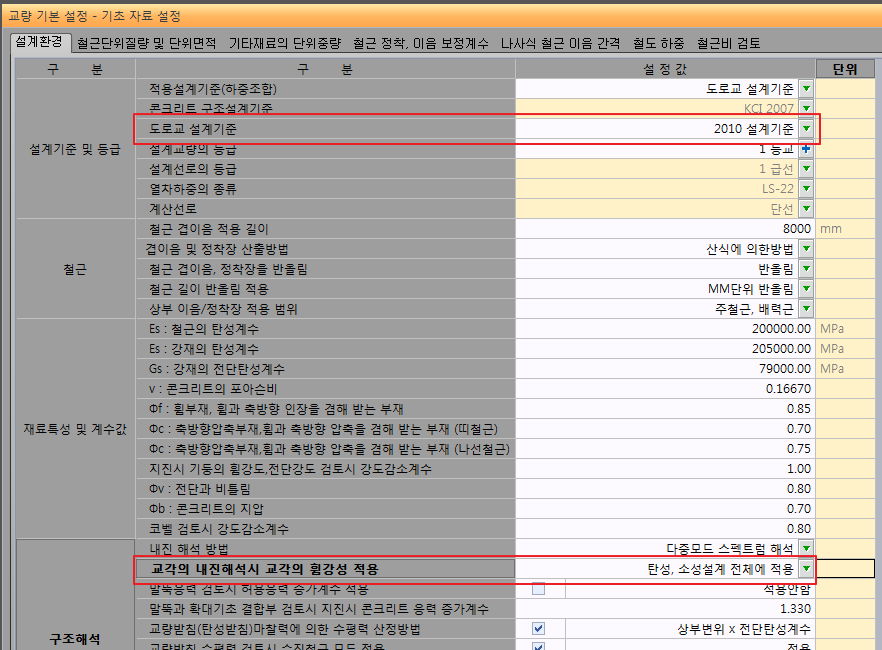This screenshot has height=650, width=882.
Task: Open the 철근비 검토 tab
Action: 728,43
